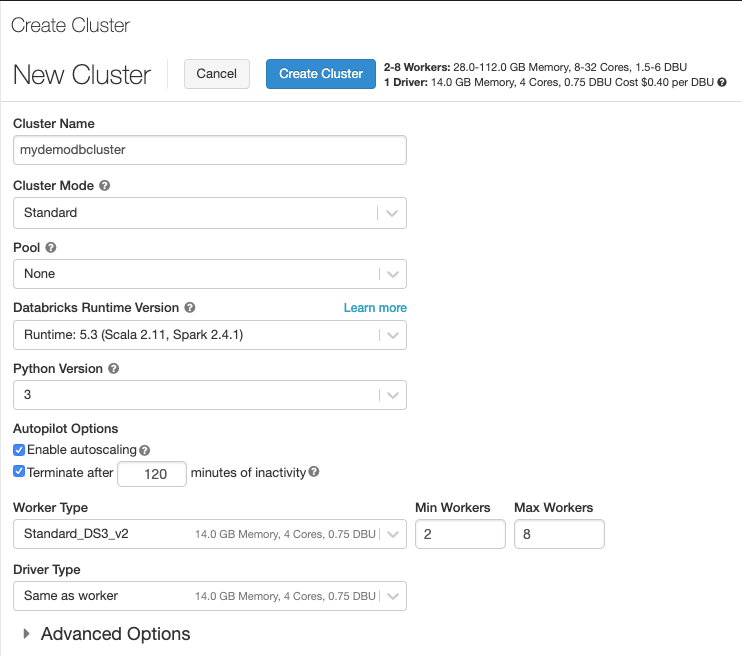Screen dimensions: 742x656
Task: Toggle the Terminate after checkbox
Action: 19,471
